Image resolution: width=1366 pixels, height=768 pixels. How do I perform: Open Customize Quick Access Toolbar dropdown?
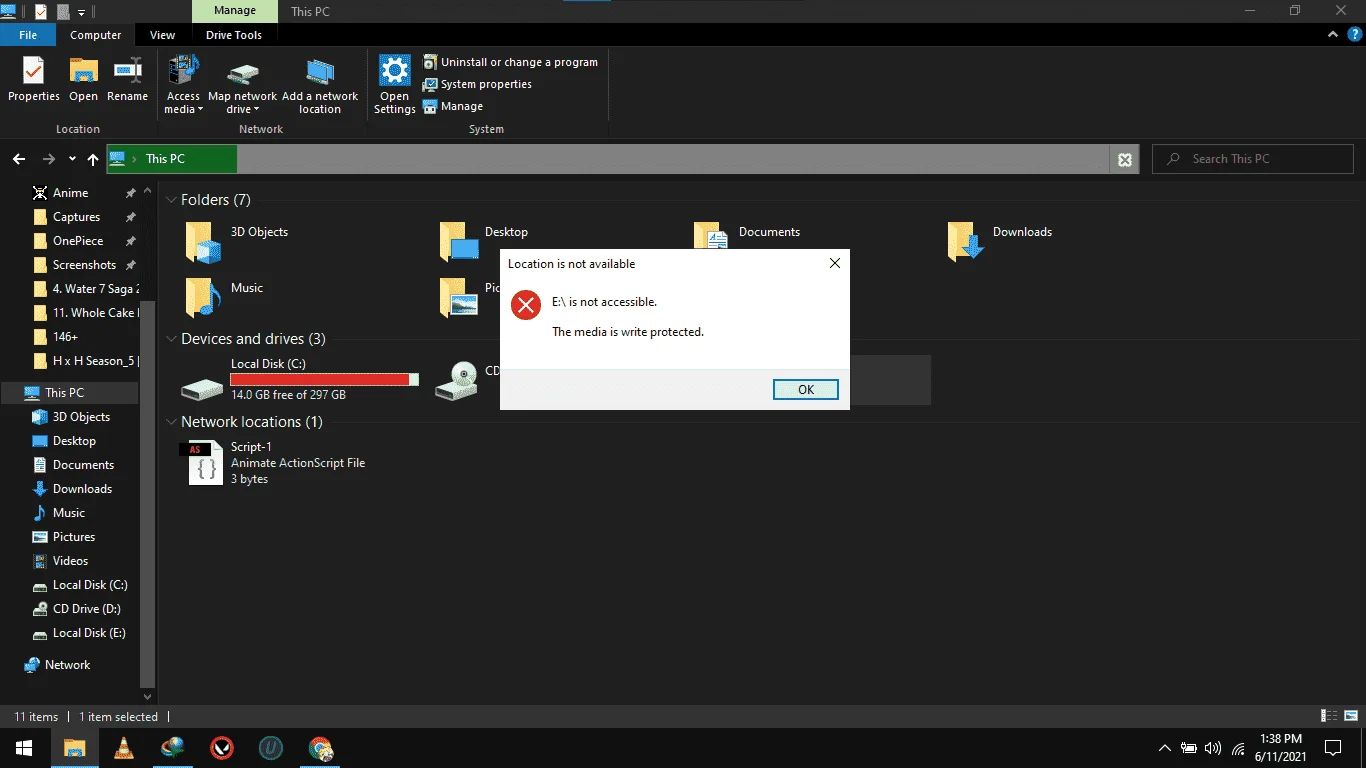coord(82,12)
